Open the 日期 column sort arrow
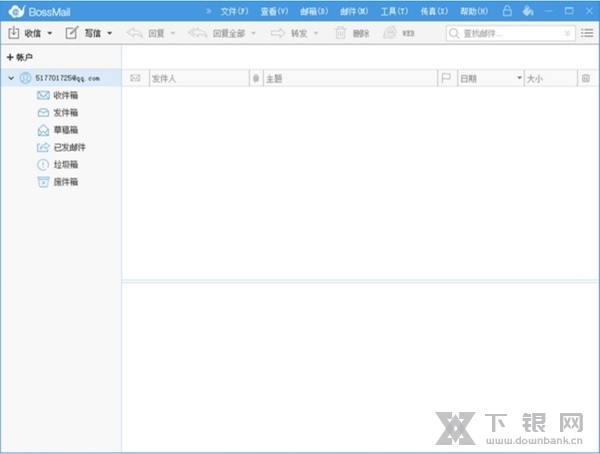600x454 pixels. tap(519, 78)
